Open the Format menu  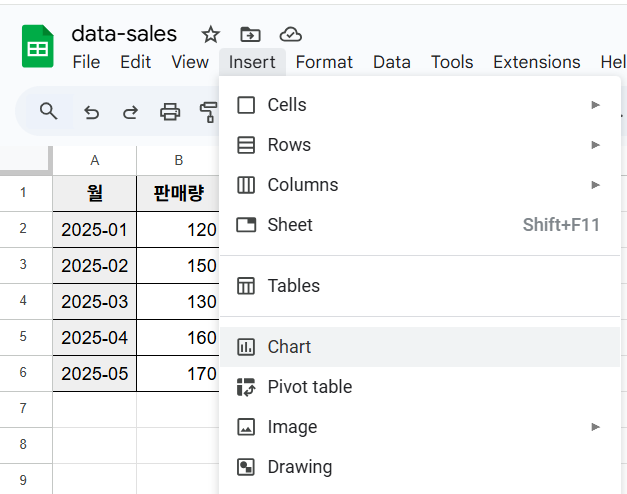click(324, 62)
